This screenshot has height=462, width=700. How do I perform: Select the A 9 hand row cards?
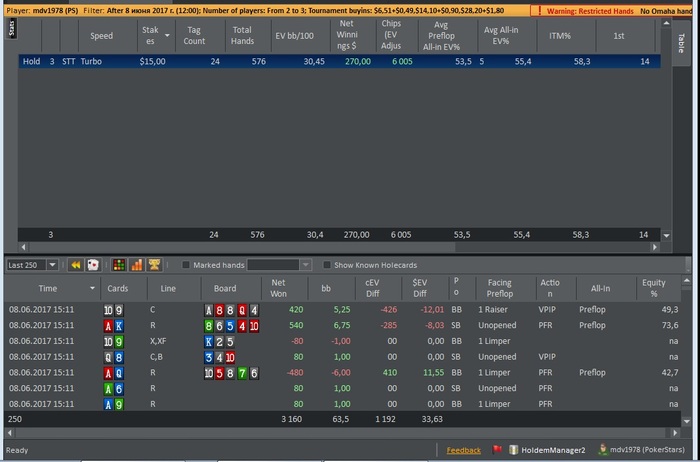pyautogui.click(x=113, y=404)
